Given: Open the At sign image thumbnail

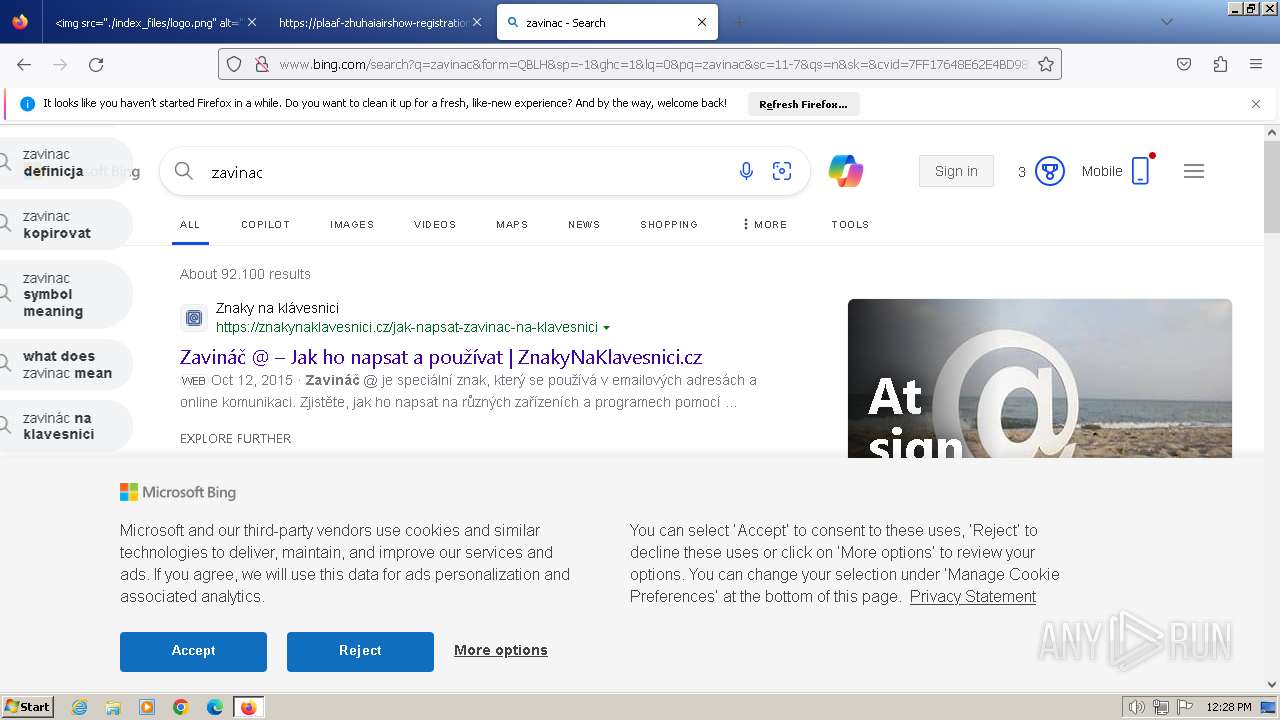Looking at the screenshot, I should [x=1040, y=378].
